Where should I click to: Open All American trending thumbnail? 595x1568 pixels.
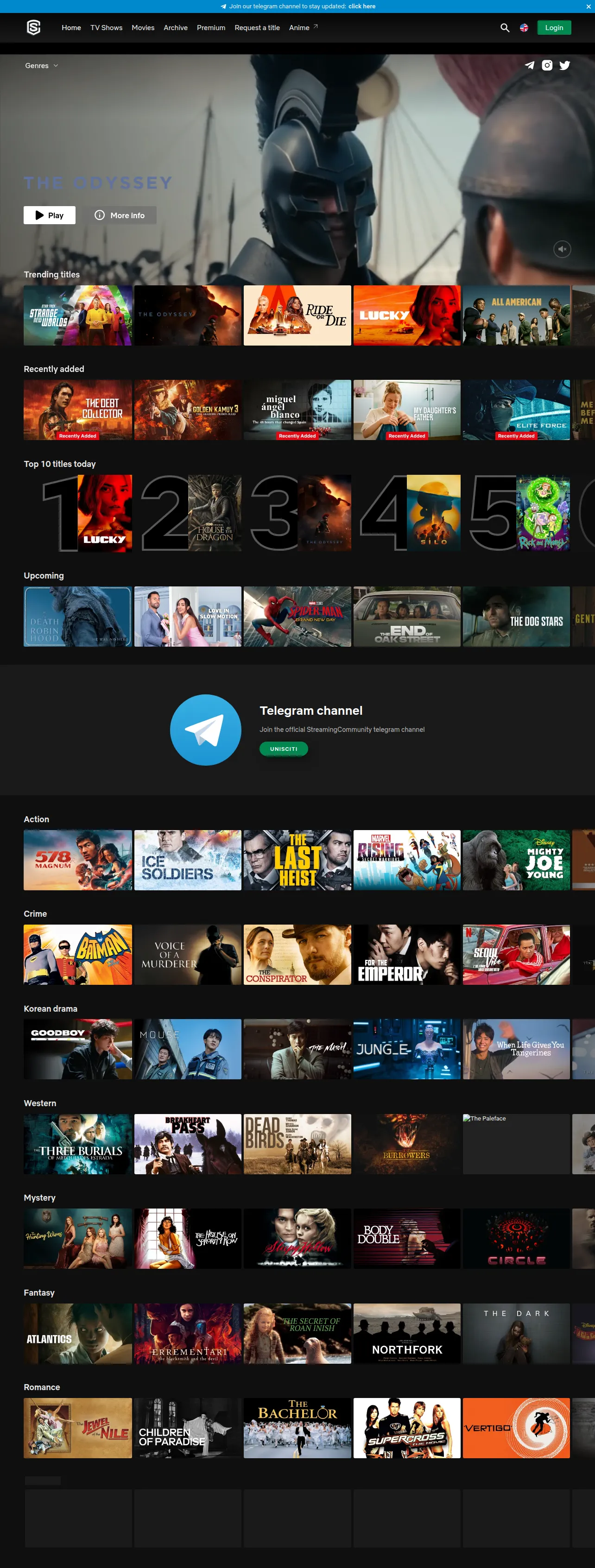tap(516, 316)
